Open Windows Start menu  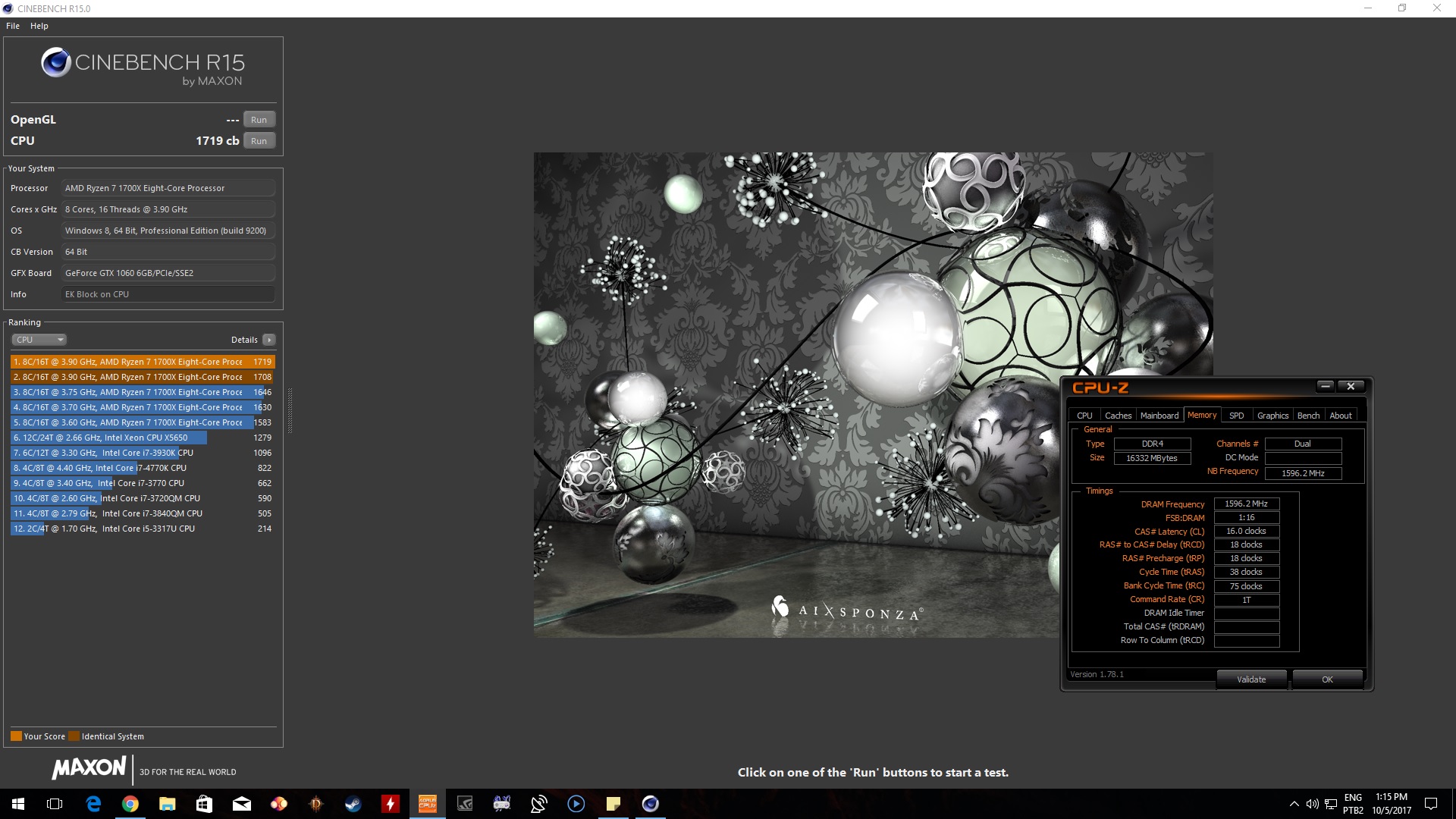pyautogui.click(x=18, y=804)
